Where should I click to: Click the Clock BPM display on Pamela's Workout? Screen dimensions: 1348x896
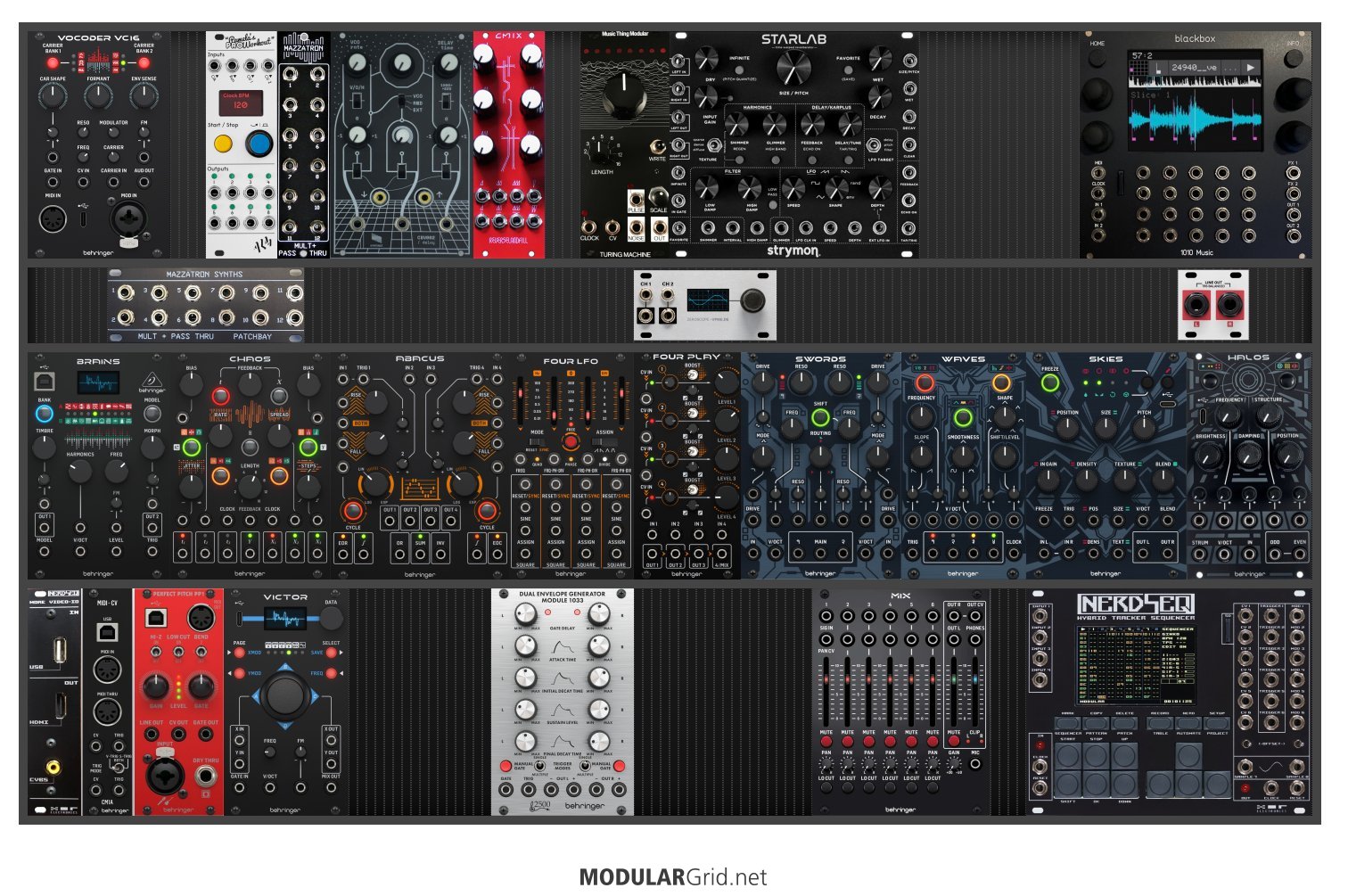click(241, 103)
